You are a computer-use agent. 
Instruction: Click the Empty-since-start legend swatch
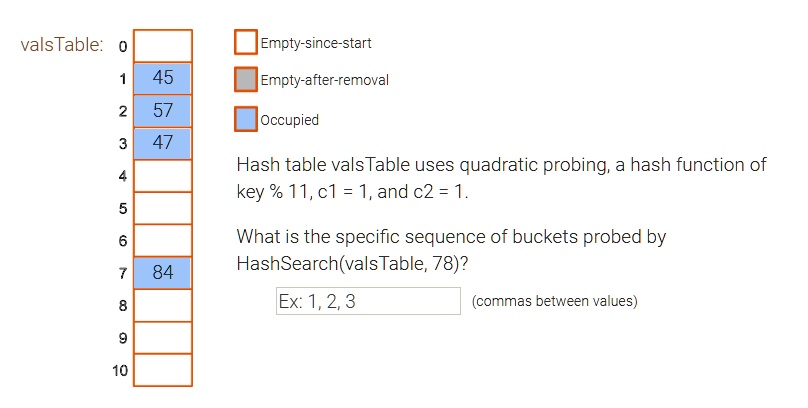tap(245, 43)
